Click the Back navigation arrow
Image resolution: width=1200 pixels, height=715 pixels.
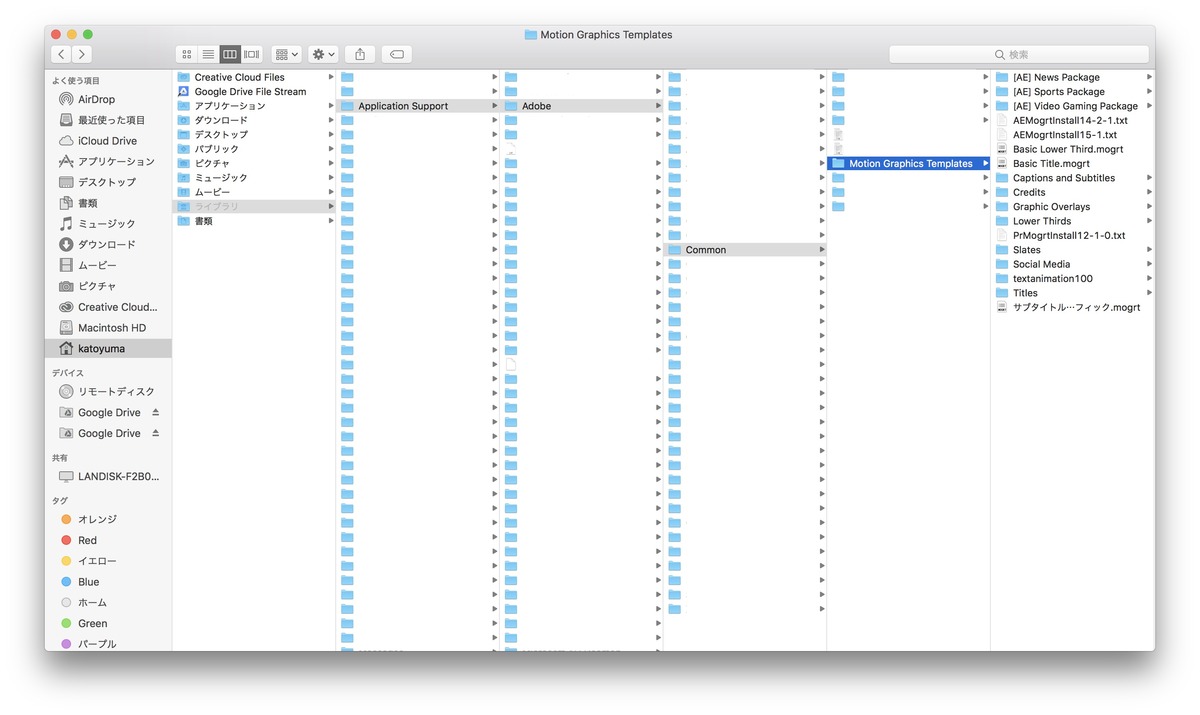click(x=62, y=54)
